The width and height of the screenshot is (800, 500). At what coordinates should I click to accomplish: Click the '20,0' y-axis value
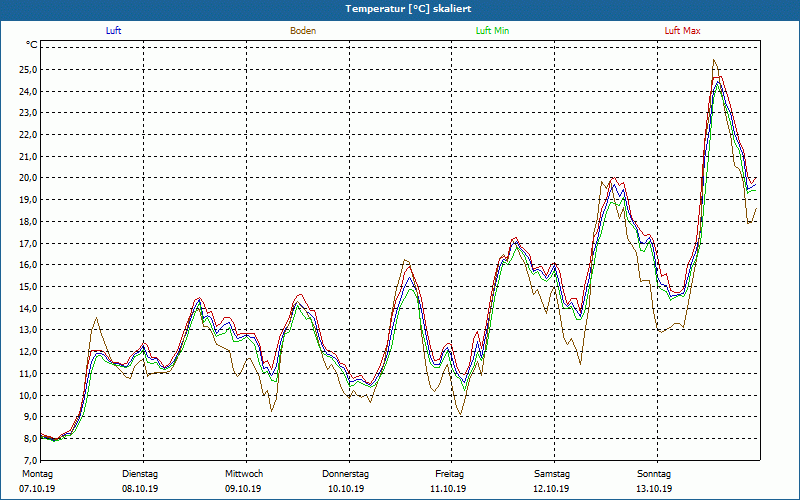[x=28, y=178]
